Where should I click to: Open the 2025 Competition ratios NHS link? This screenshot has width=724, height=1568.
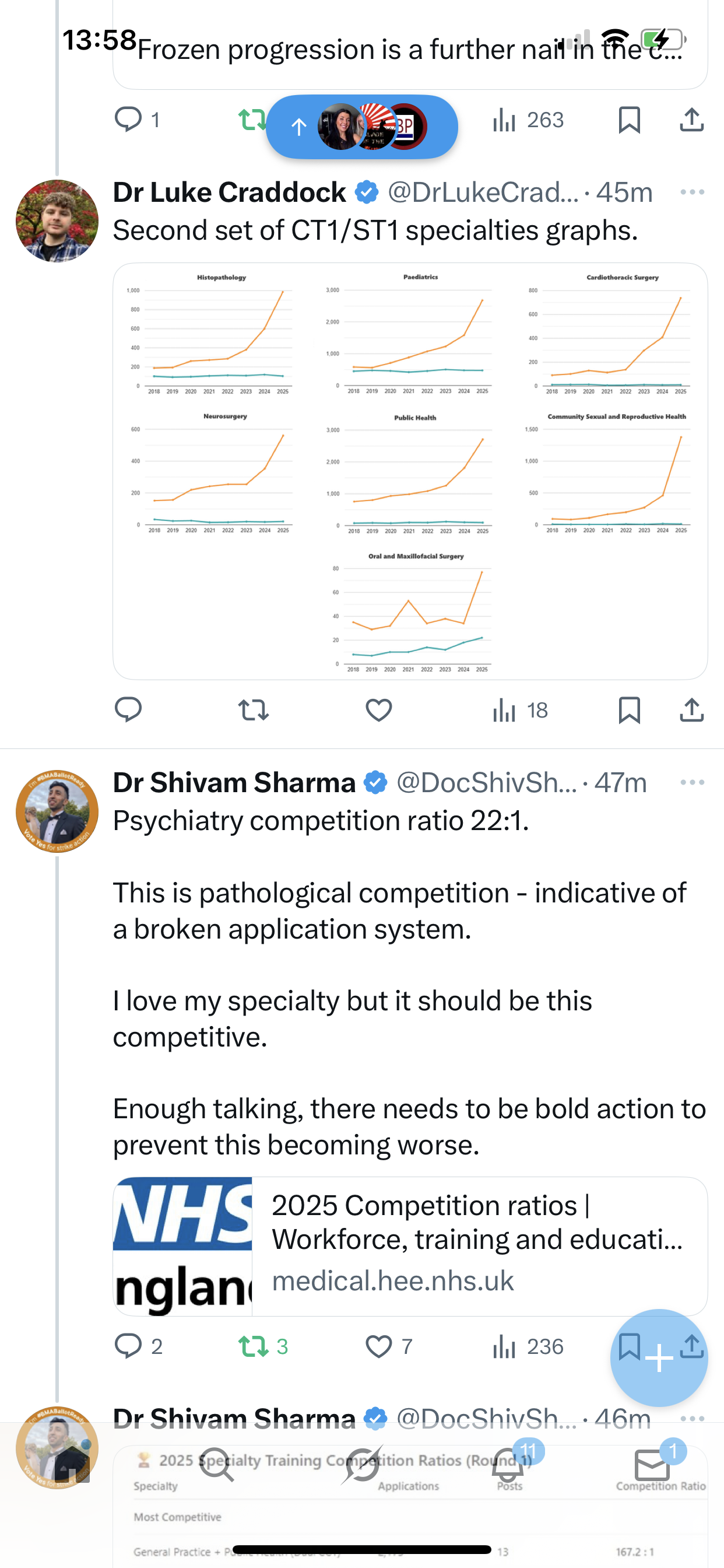click(410, 1247)
